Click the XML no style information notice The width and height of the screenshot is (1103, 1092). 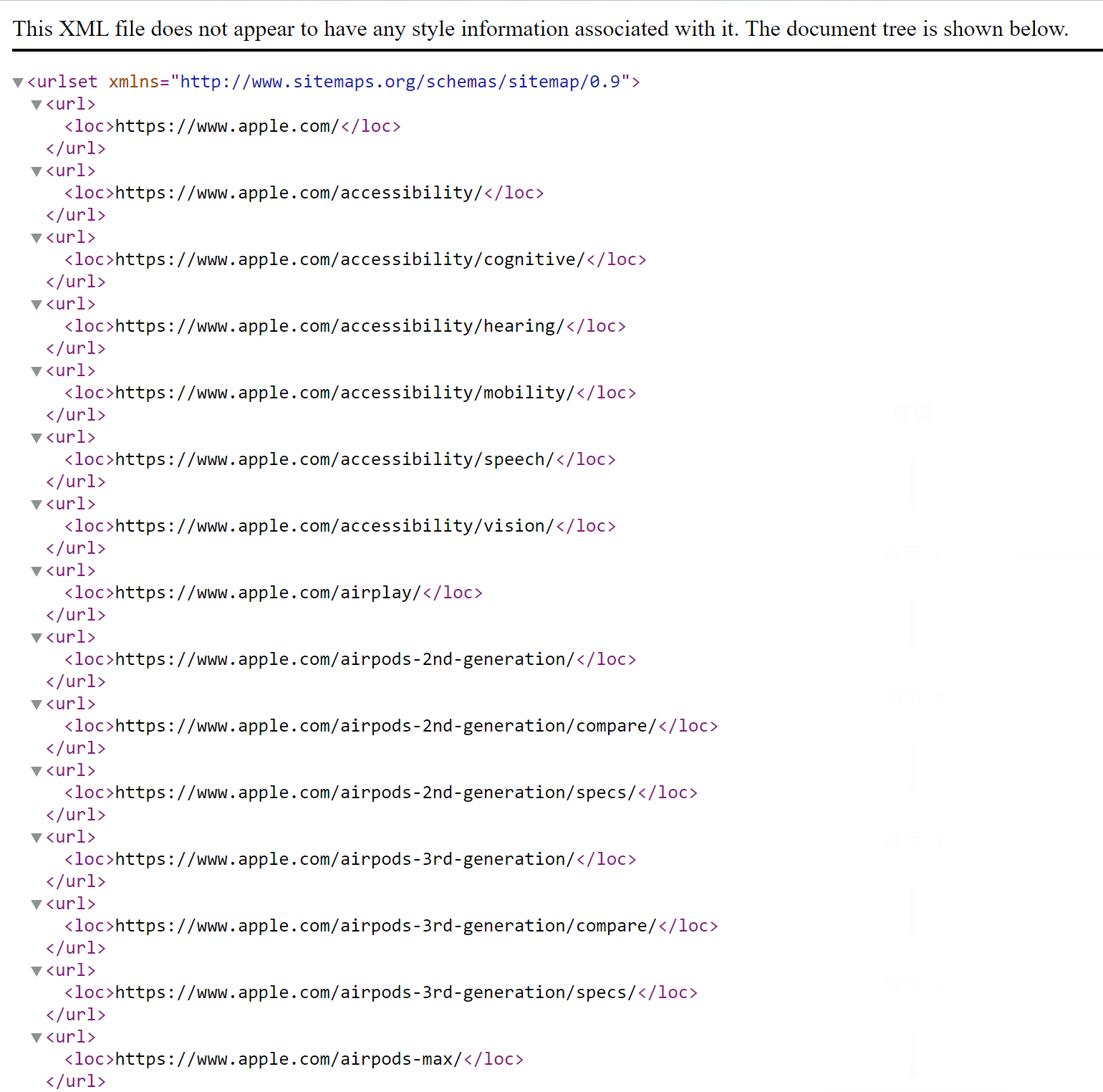coord(540,29)
